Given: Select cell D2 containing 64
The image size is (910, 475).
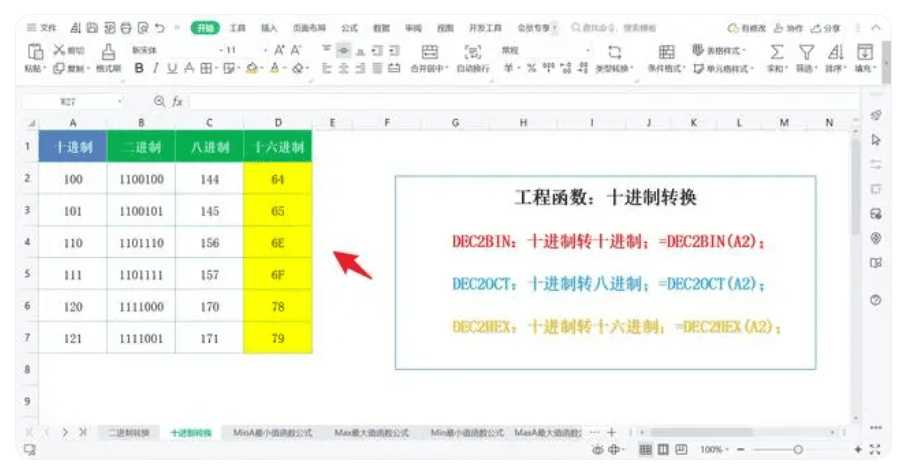Looking at the screenshot, I should [x=277, y=179].
